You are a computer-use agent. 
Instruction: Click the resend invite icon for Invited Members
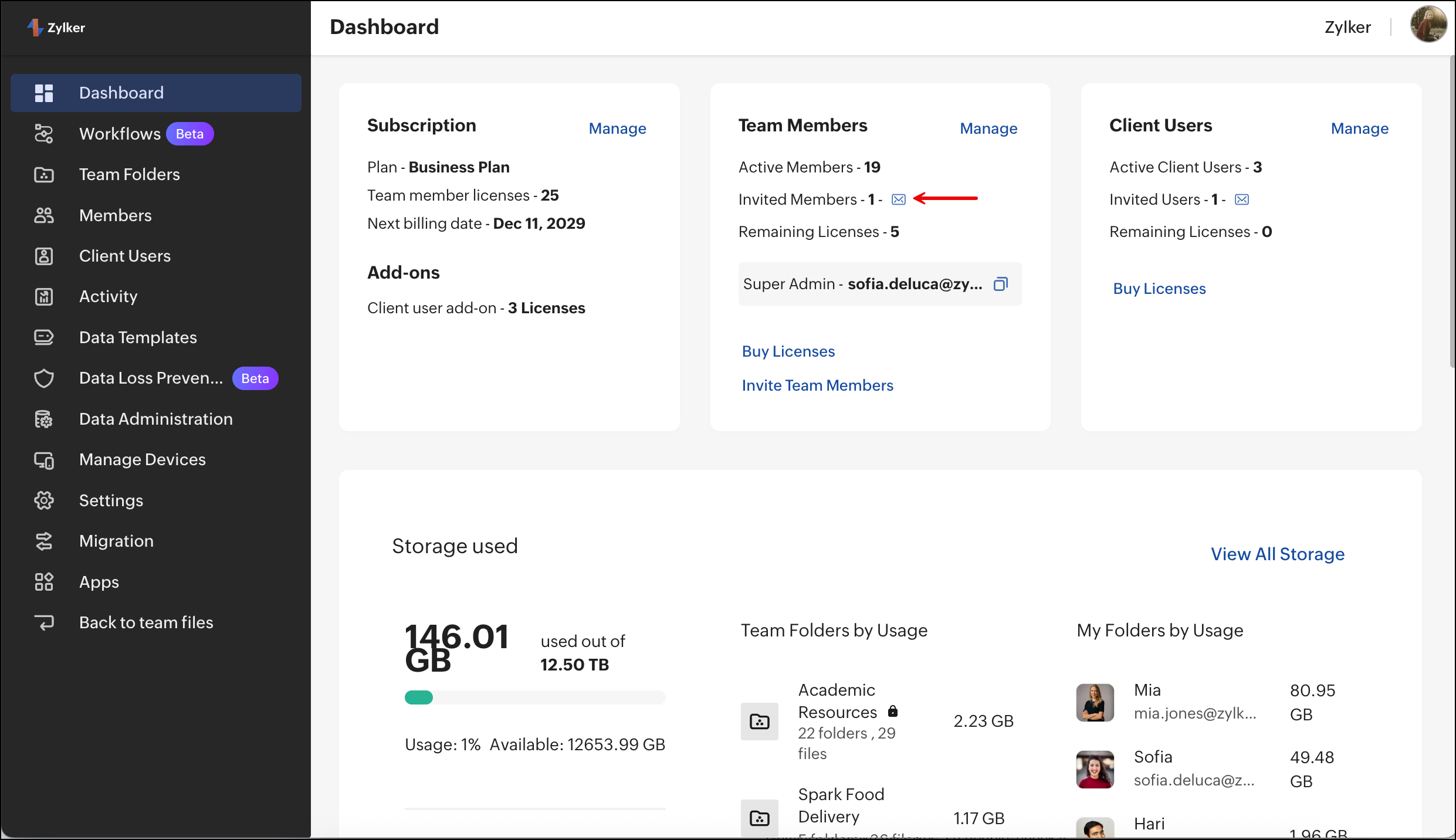[898, 199]
